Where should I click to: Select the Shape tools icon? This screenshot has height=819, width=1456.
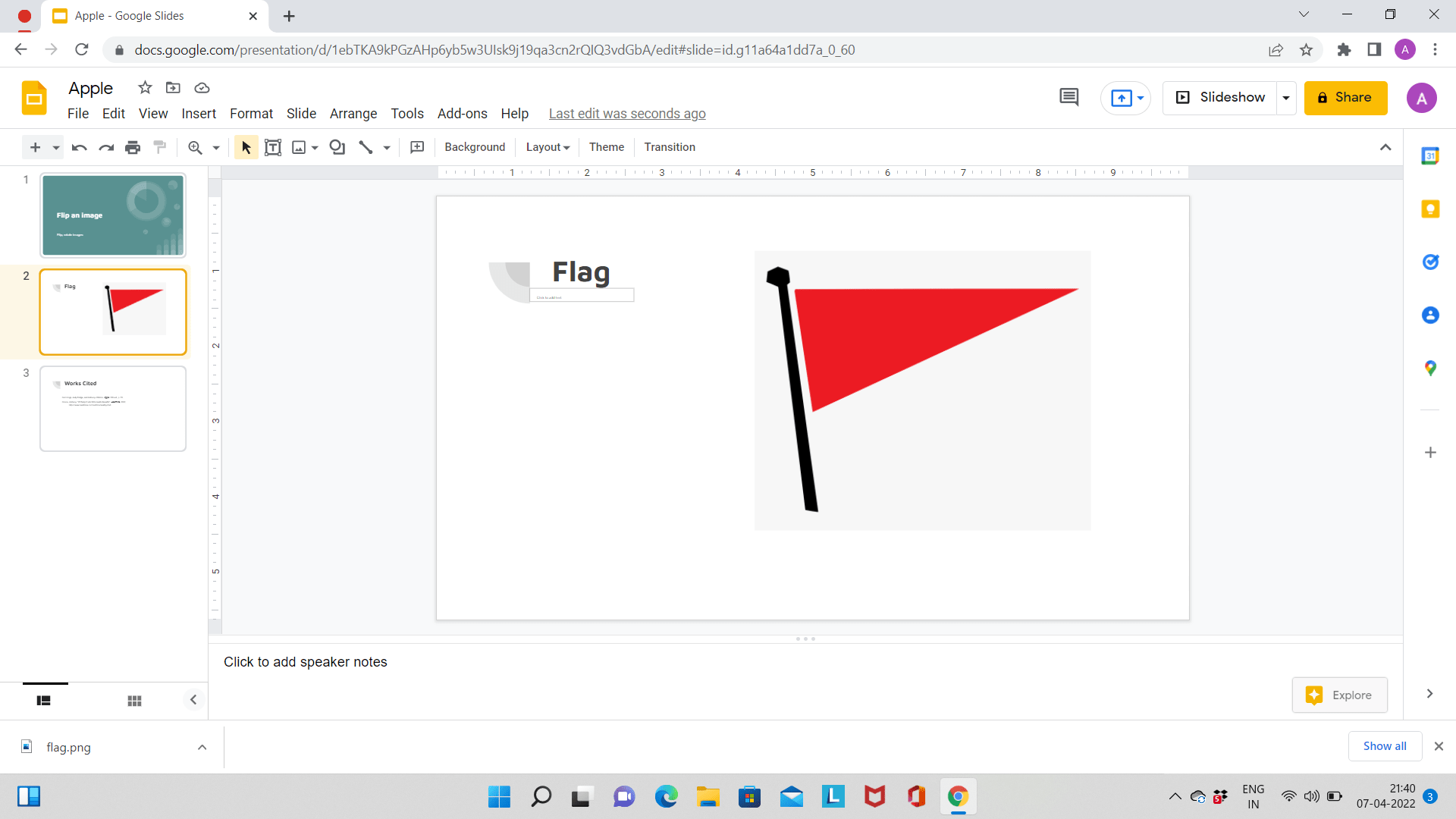point(337,147)
